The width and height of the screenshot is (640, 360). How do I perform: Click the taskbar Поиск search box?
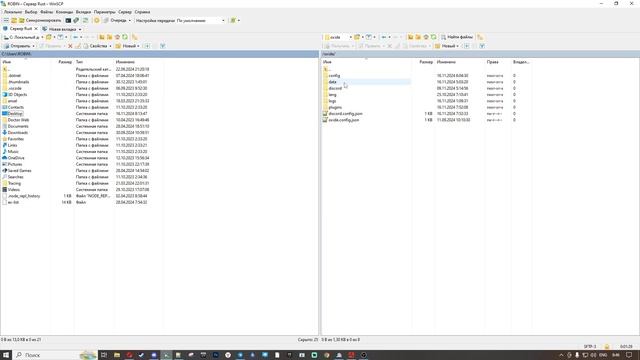[x=55, y=355]
